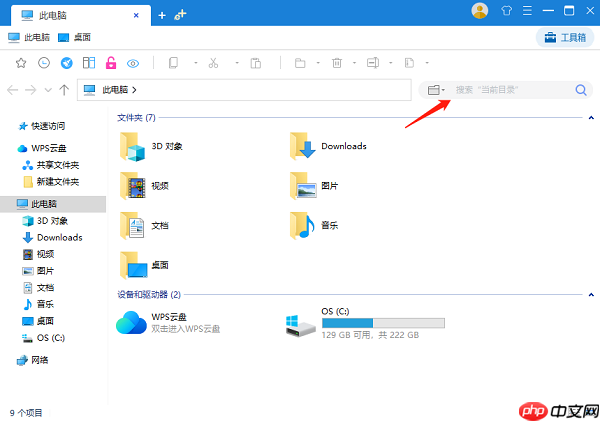
Task: Toggle the blue eye preview icon
Action: pyautogui.click(x=133, y=63)
